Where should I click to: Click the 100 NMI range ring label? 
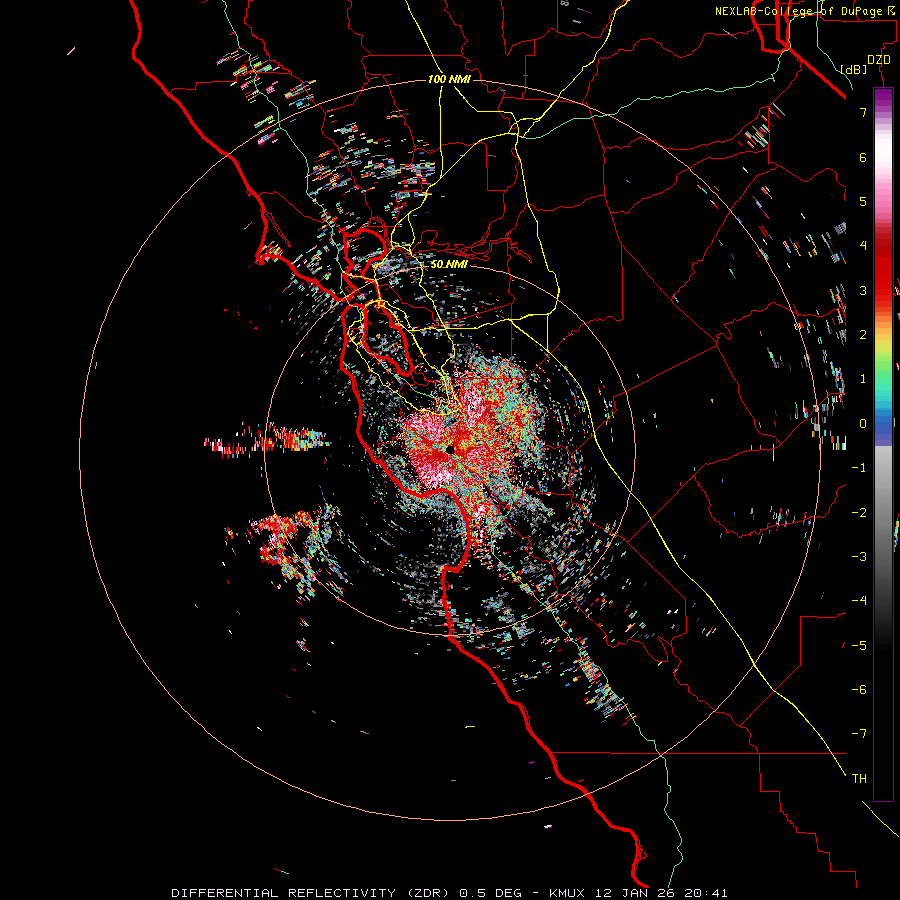(x=449, y=79)
